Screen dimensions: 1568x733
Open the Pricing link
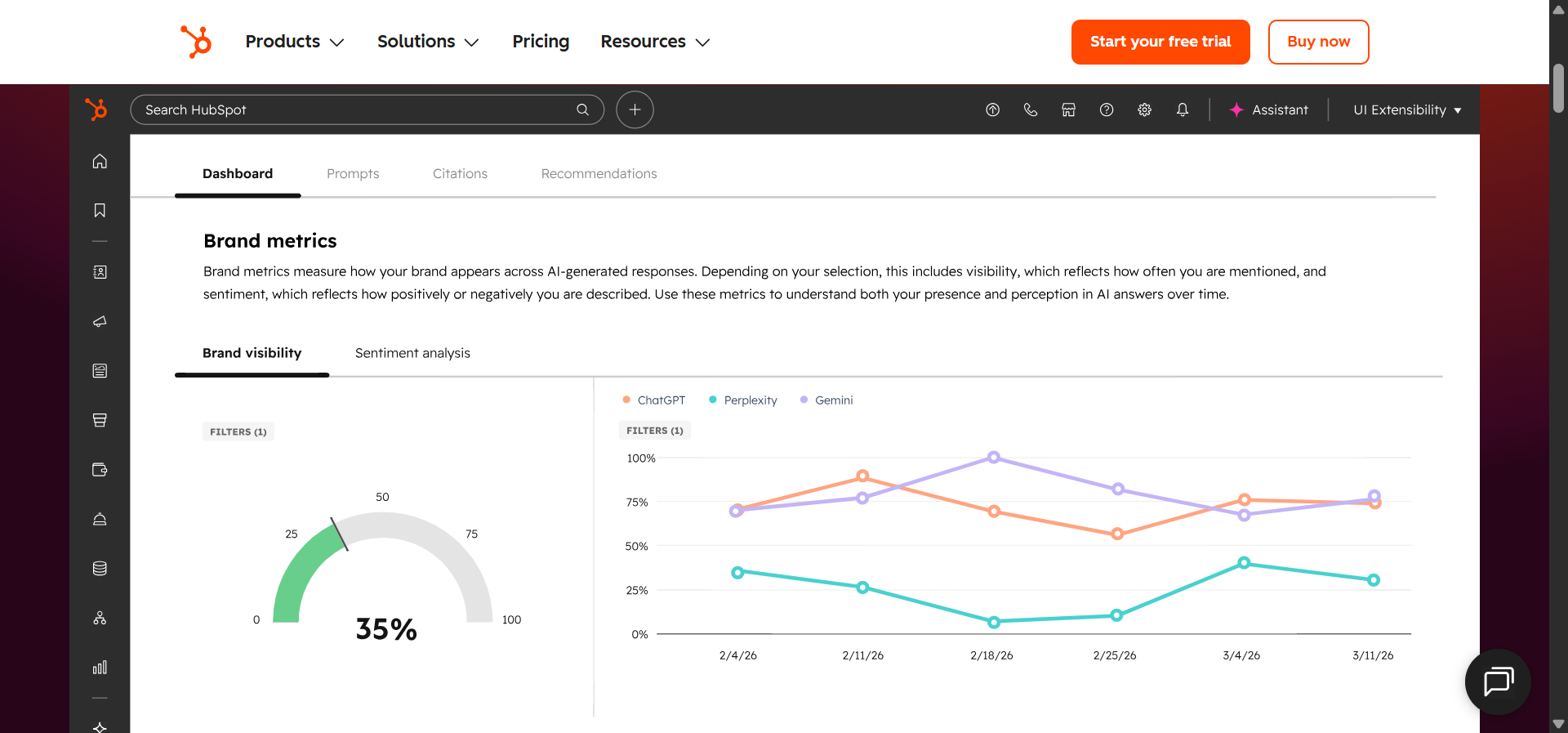(x=541, y=42)
